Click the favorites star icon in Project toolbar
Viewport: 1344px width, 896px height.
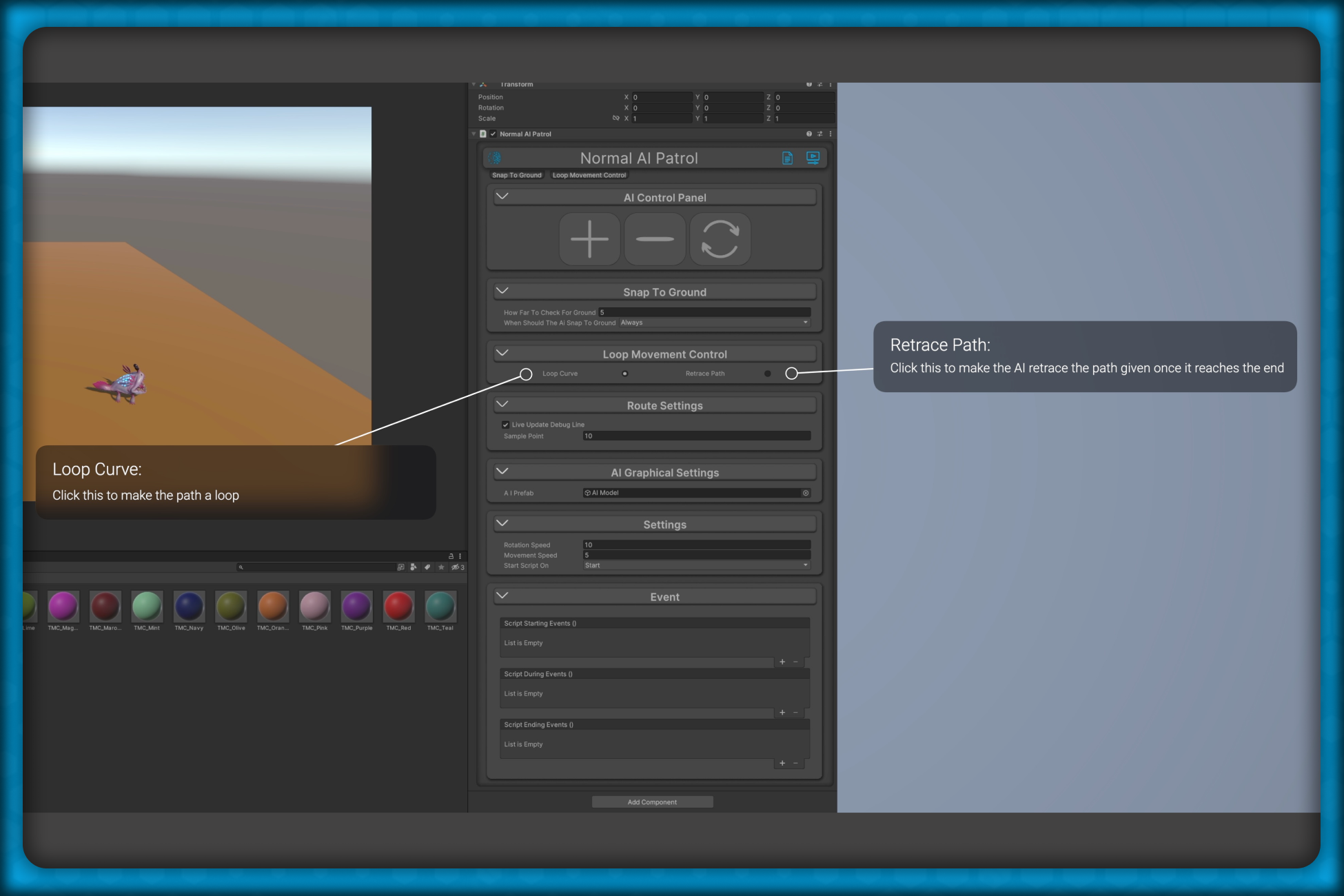441,567
